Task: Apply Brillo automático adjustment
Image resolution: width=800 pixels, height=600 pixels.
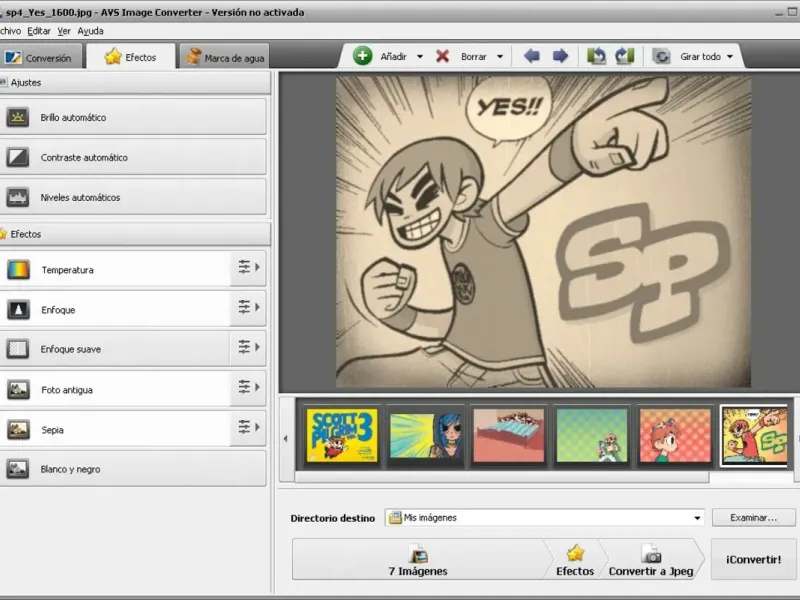Action: point(133,117)
